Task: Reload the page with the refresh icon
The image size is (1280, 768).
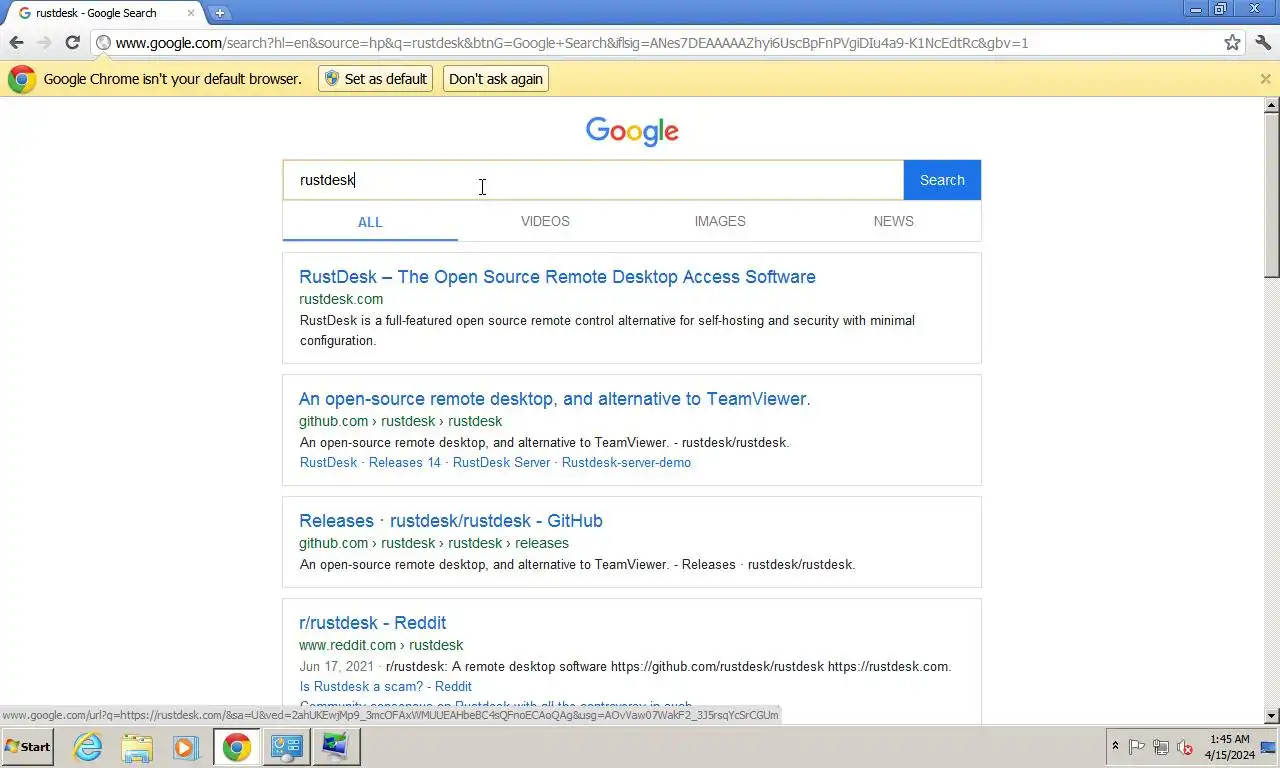Action: (x=72, y=43)
